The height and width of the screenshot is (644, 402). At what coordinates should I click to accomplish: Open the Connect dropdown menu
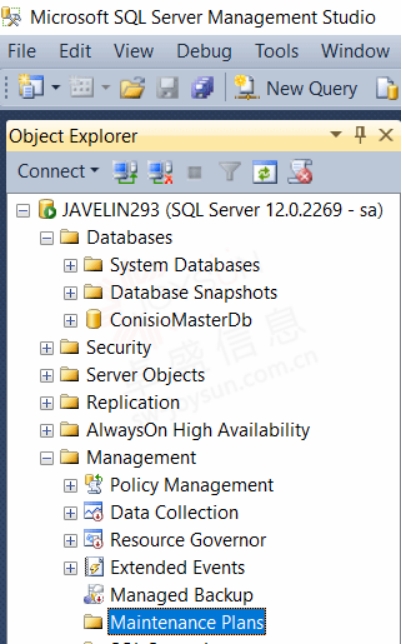[x=58, y=171]
